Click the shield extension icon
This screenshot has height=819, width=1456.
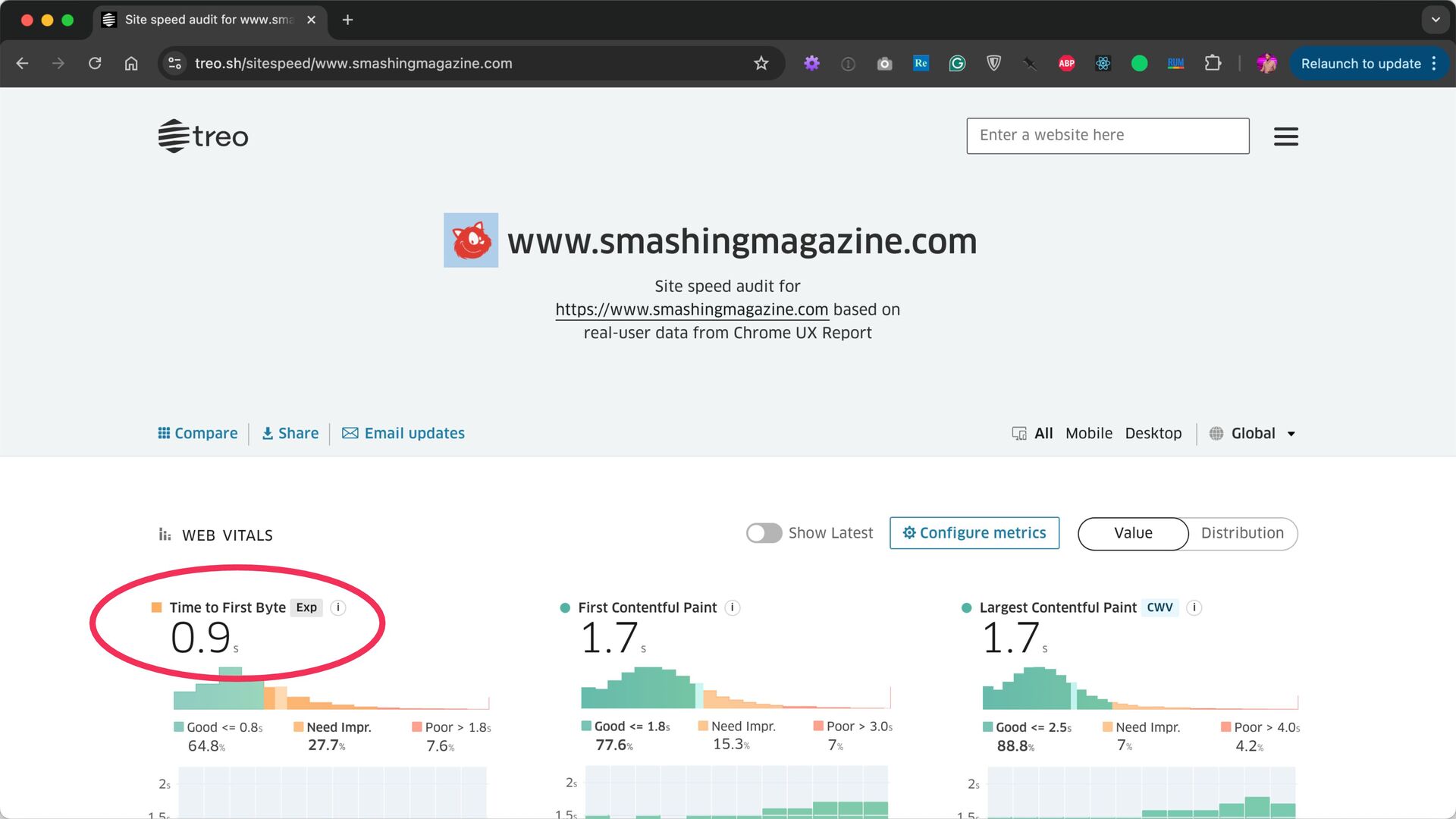[x=993, y=64]
